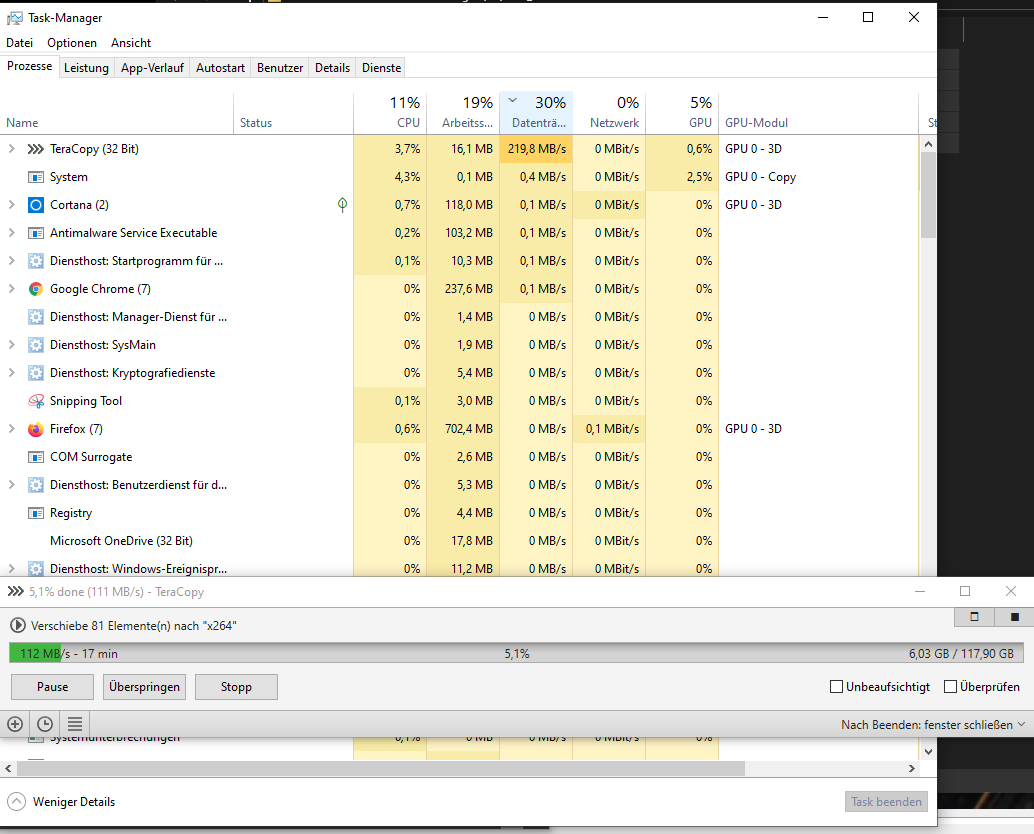
Task: Expand the Diensthost: SysMain row
Action: (11, 345)
